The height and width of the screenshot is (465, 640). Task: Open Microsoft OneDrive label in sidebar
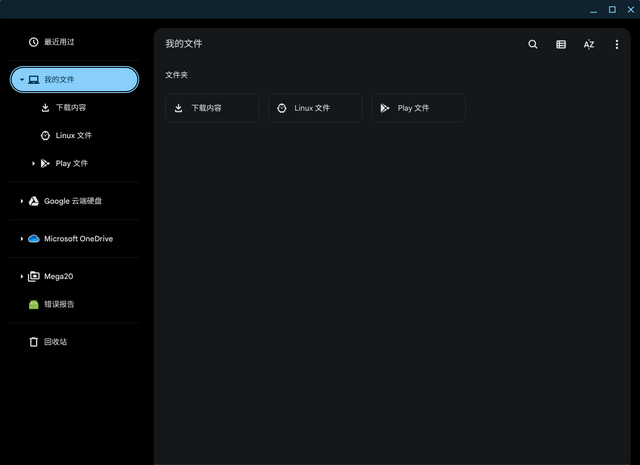[78, 239]
